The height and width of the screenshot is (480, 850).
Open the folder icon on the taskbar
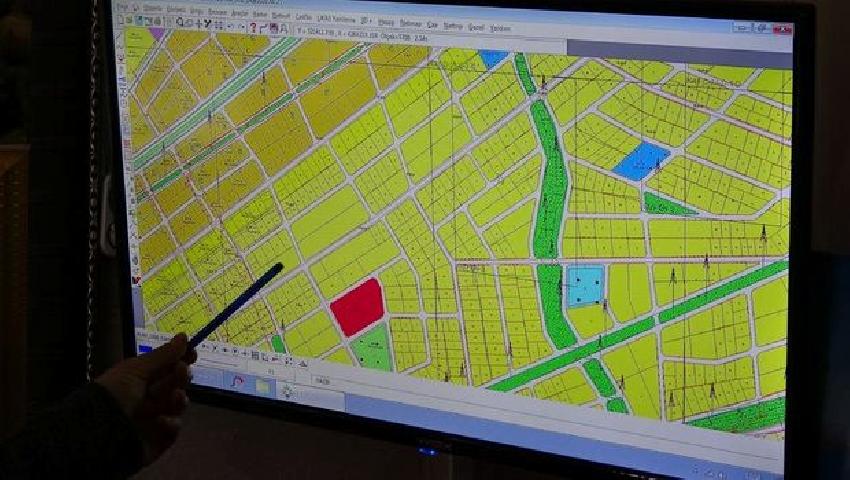264,385
